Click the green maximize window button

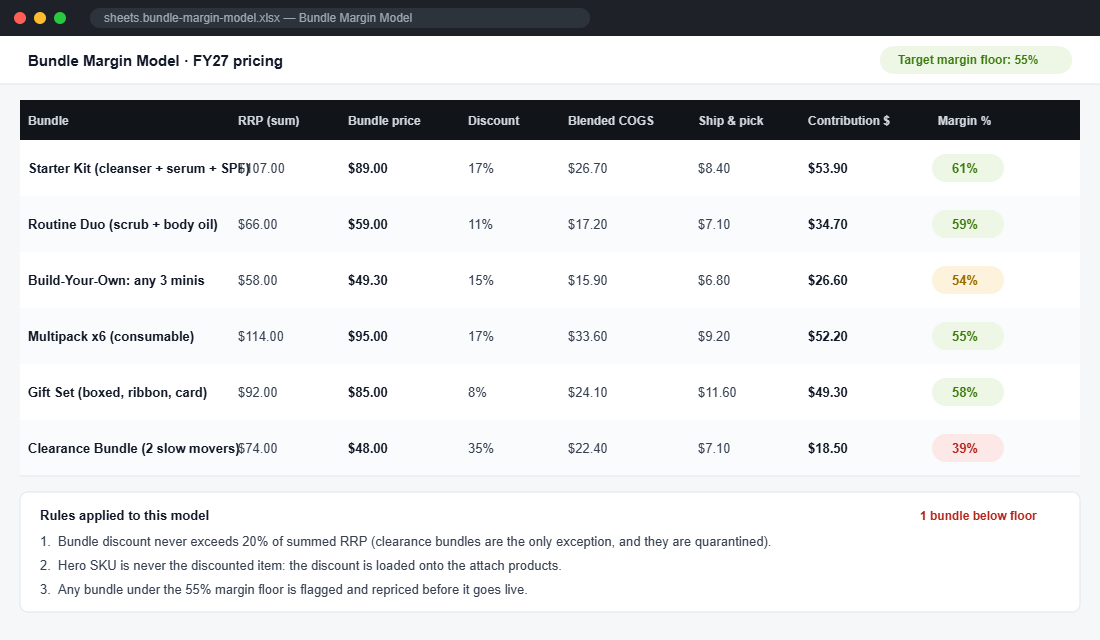point(60,18)
